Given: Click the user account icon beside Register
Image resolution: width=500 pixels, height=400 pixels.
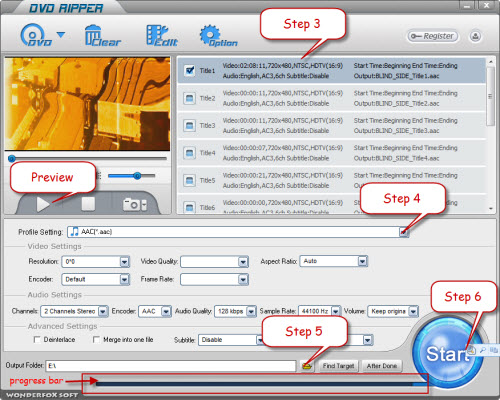Looking at the screenshot, I should (x=475, y=36).
